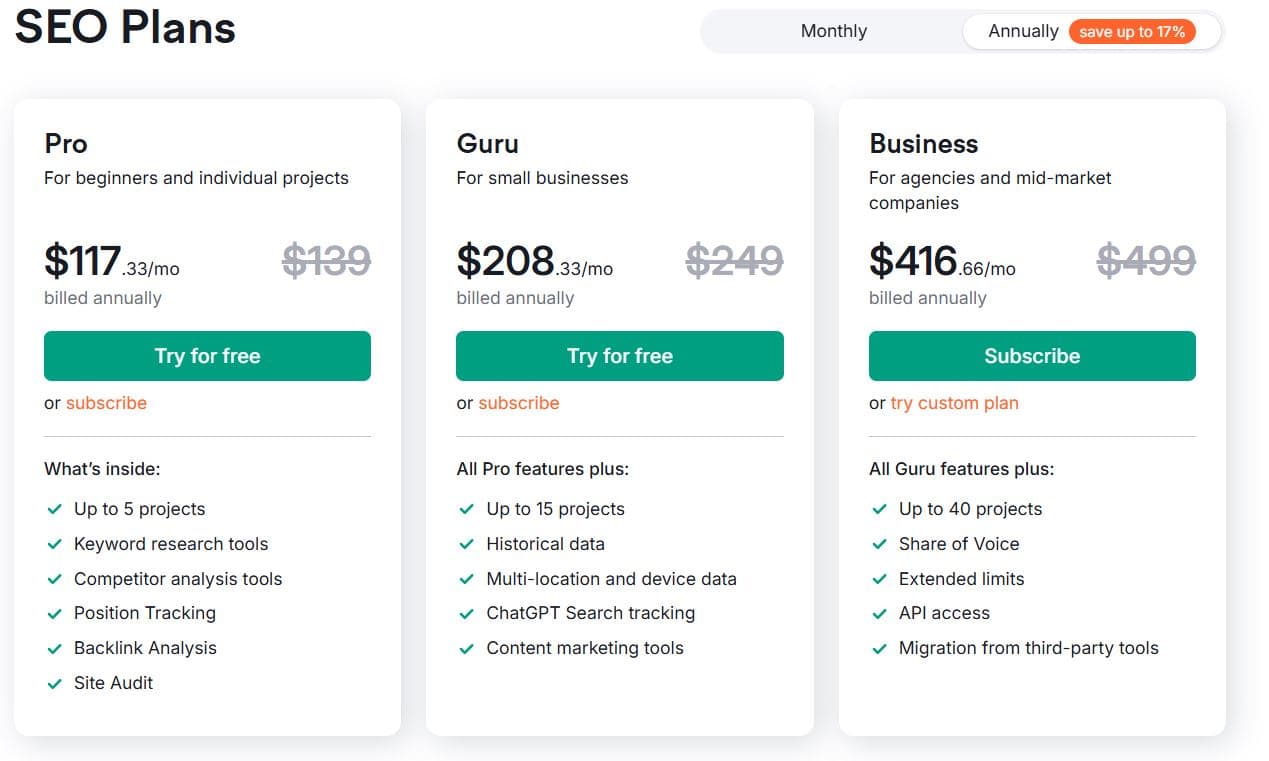This screenshot has width=1269, height=761.
Task: Click 'All Pro features plus:' label
Action: click(x=542, y=469)
